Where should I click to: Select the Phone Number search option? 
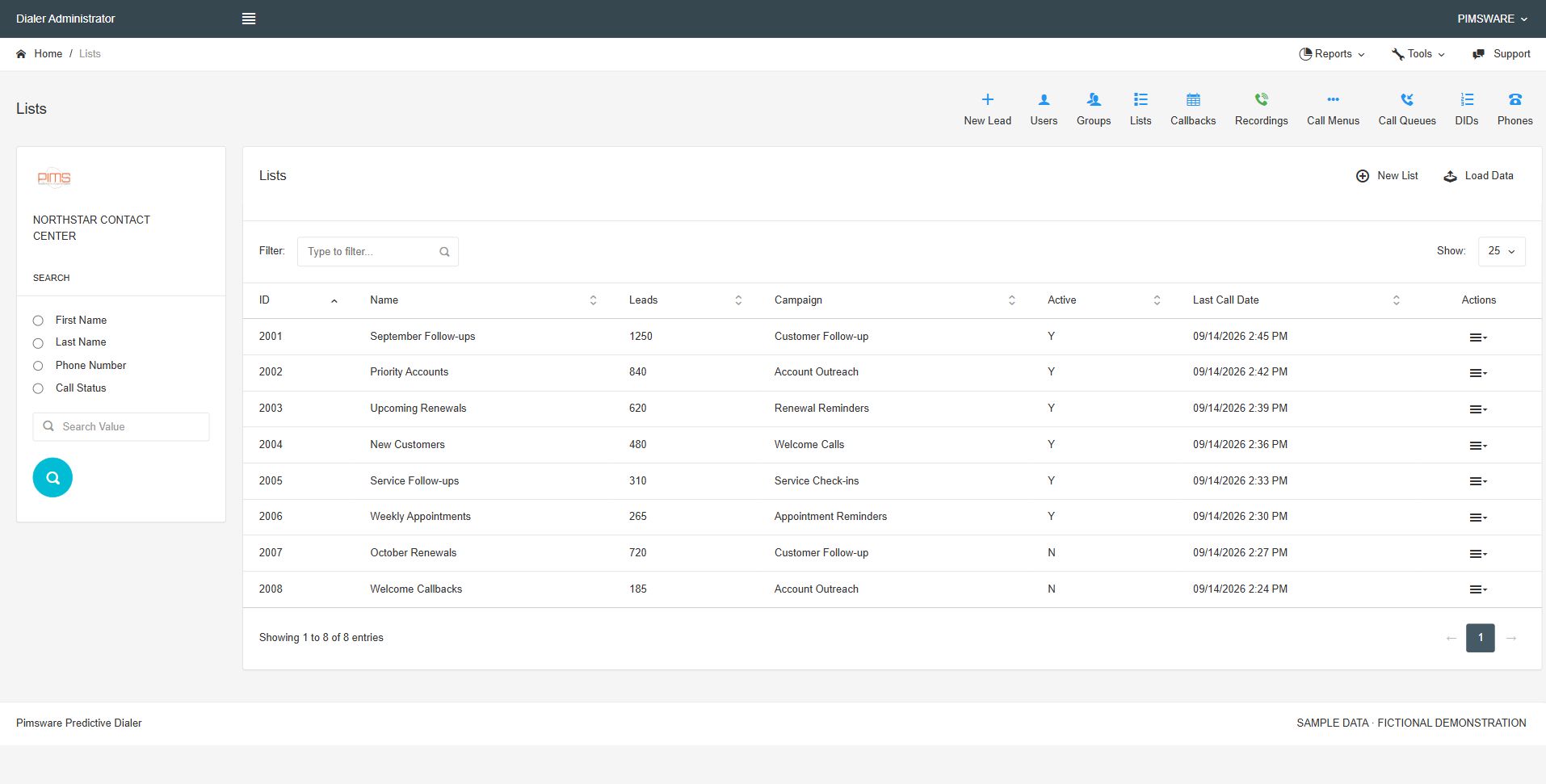[x=38, y=366]
